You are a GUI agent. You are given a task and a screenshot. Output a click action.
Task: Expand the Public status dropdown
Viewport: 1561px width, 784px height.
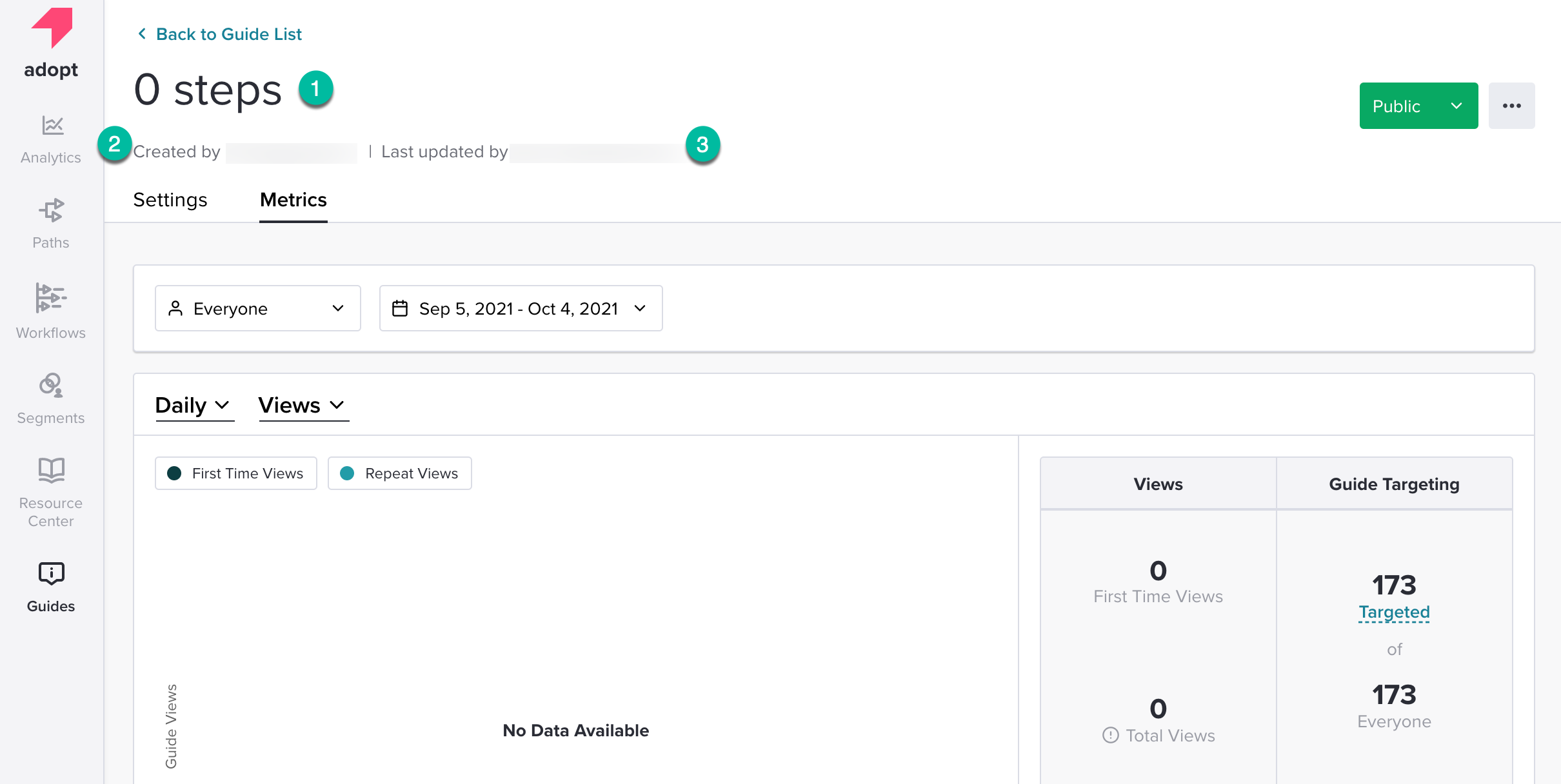coord(1418,106)
